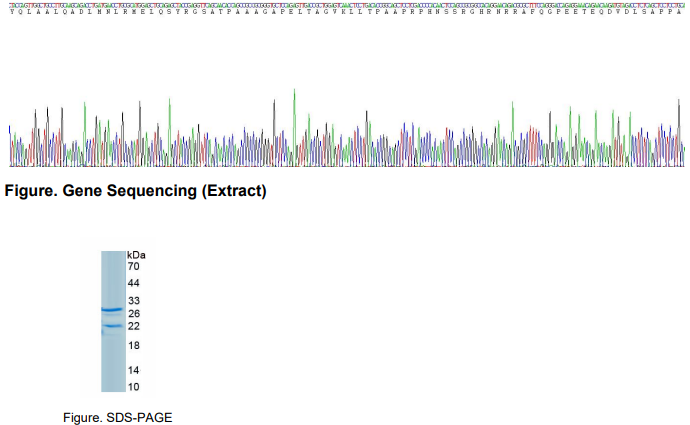Click the upper blue gel band near 26 kDa

coord(112,310)
